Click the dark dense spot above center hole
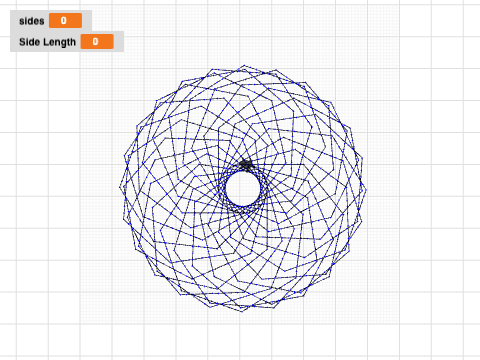This screenshot has width=480, height=360. [246, 164]
